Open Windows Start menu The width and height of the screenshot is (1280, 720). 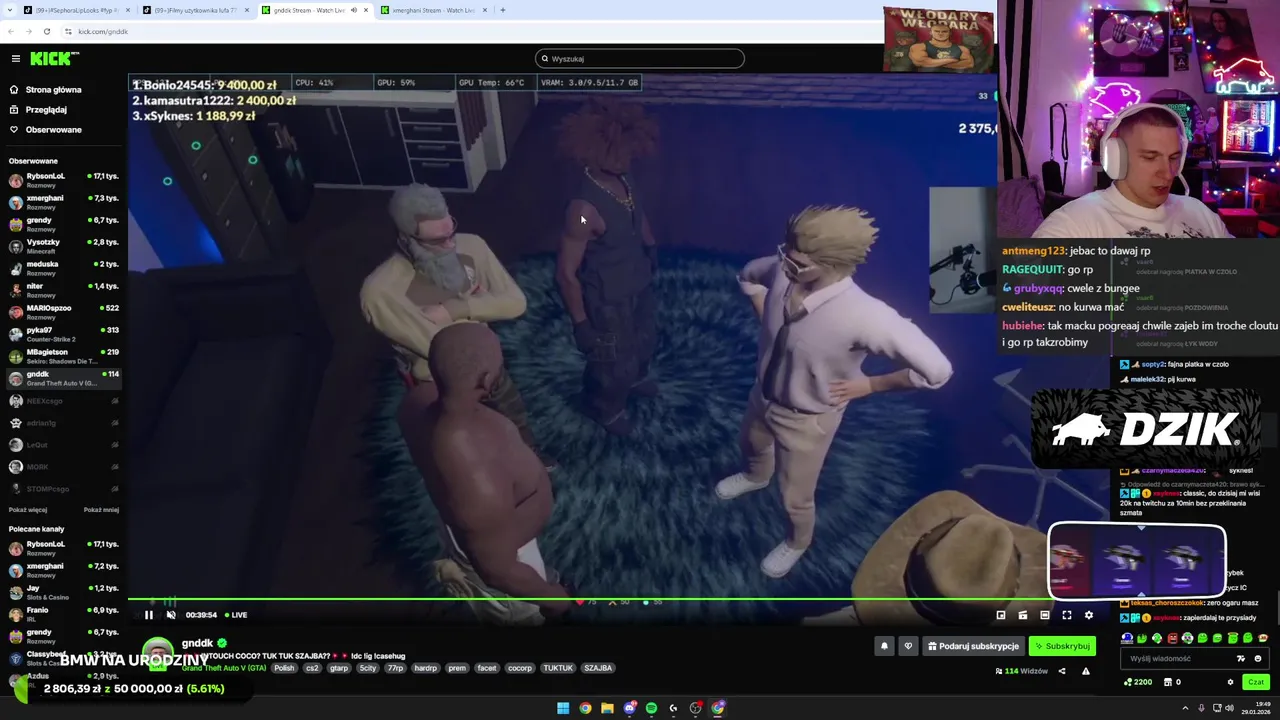563,708
